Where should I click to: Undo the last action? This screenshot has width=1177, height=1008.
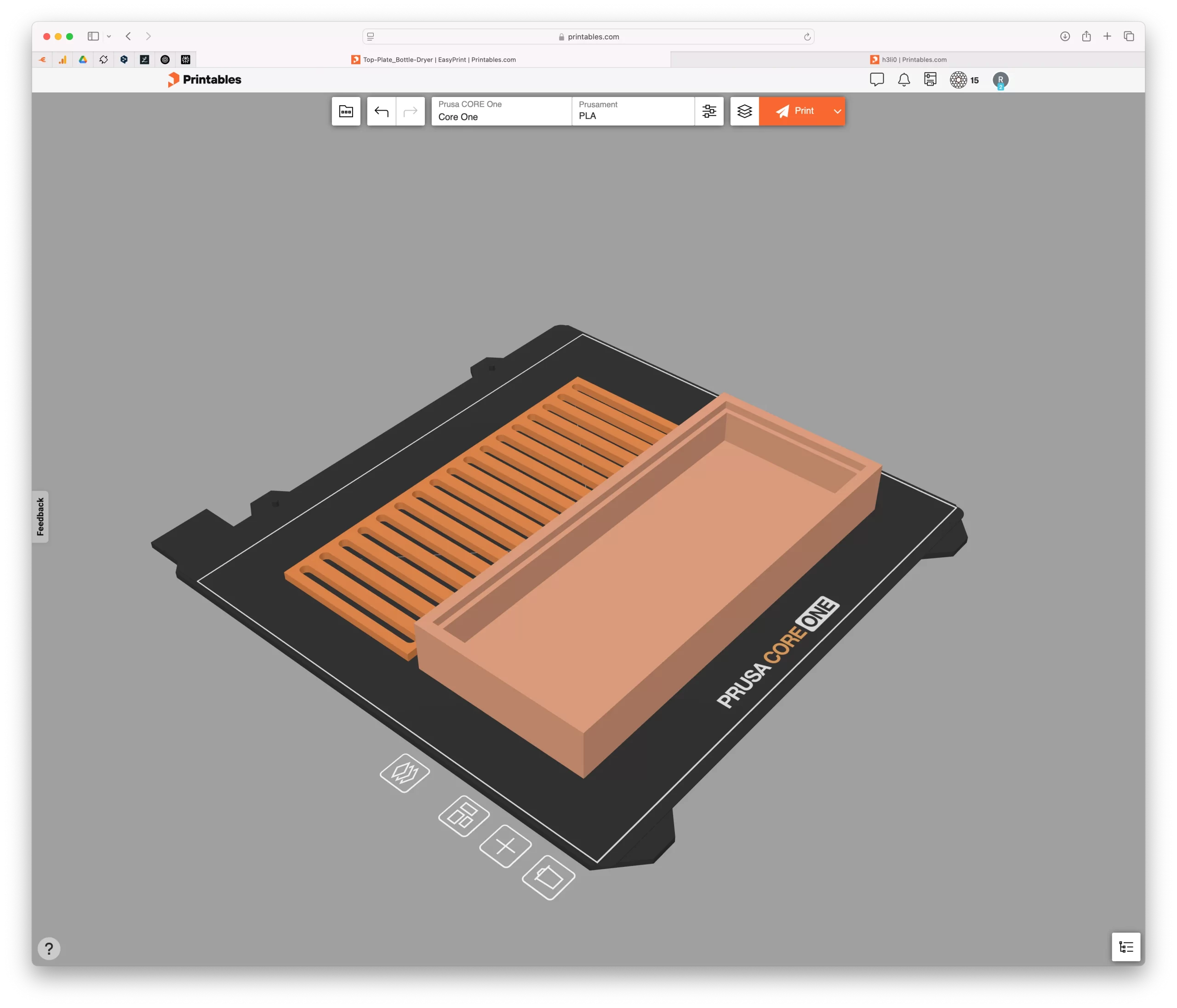381,111
